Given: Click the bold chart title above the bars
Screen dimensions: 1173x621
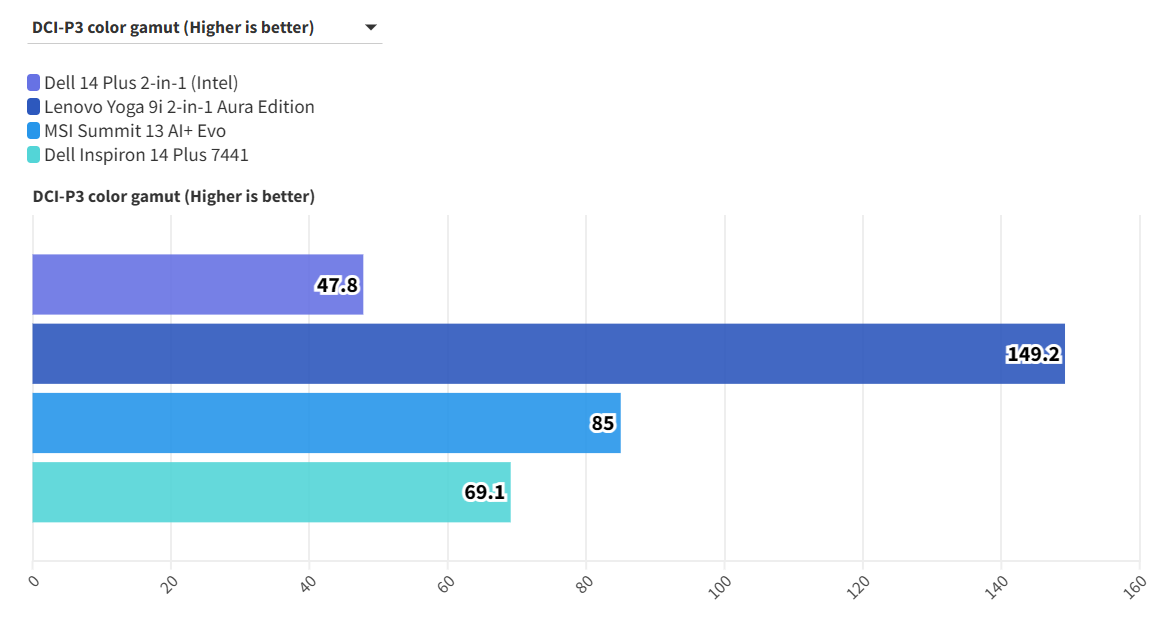Looking at the screenshot, I should click(174, 197).
